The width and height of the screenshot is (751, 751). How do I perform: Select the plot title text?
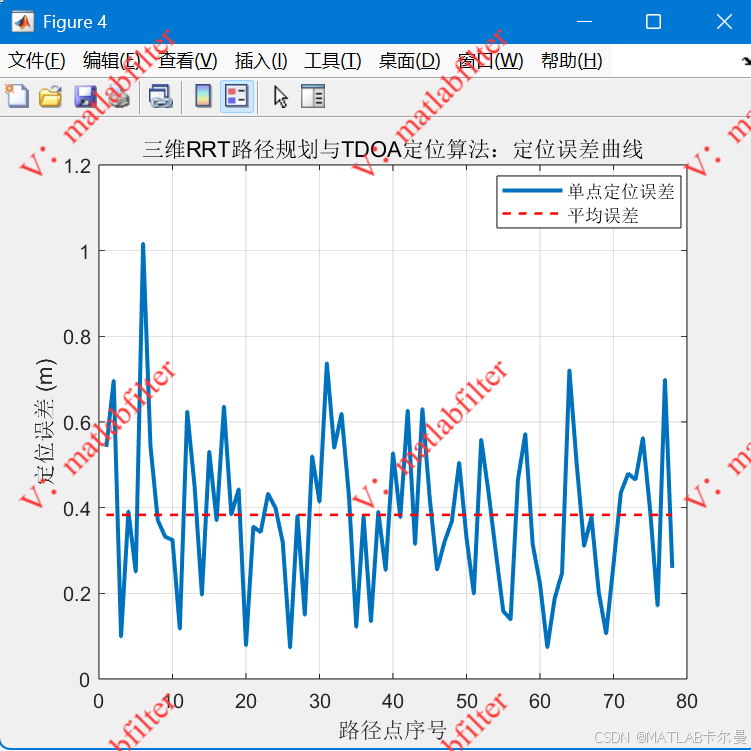pyautogui.click(x=393, y=149)
